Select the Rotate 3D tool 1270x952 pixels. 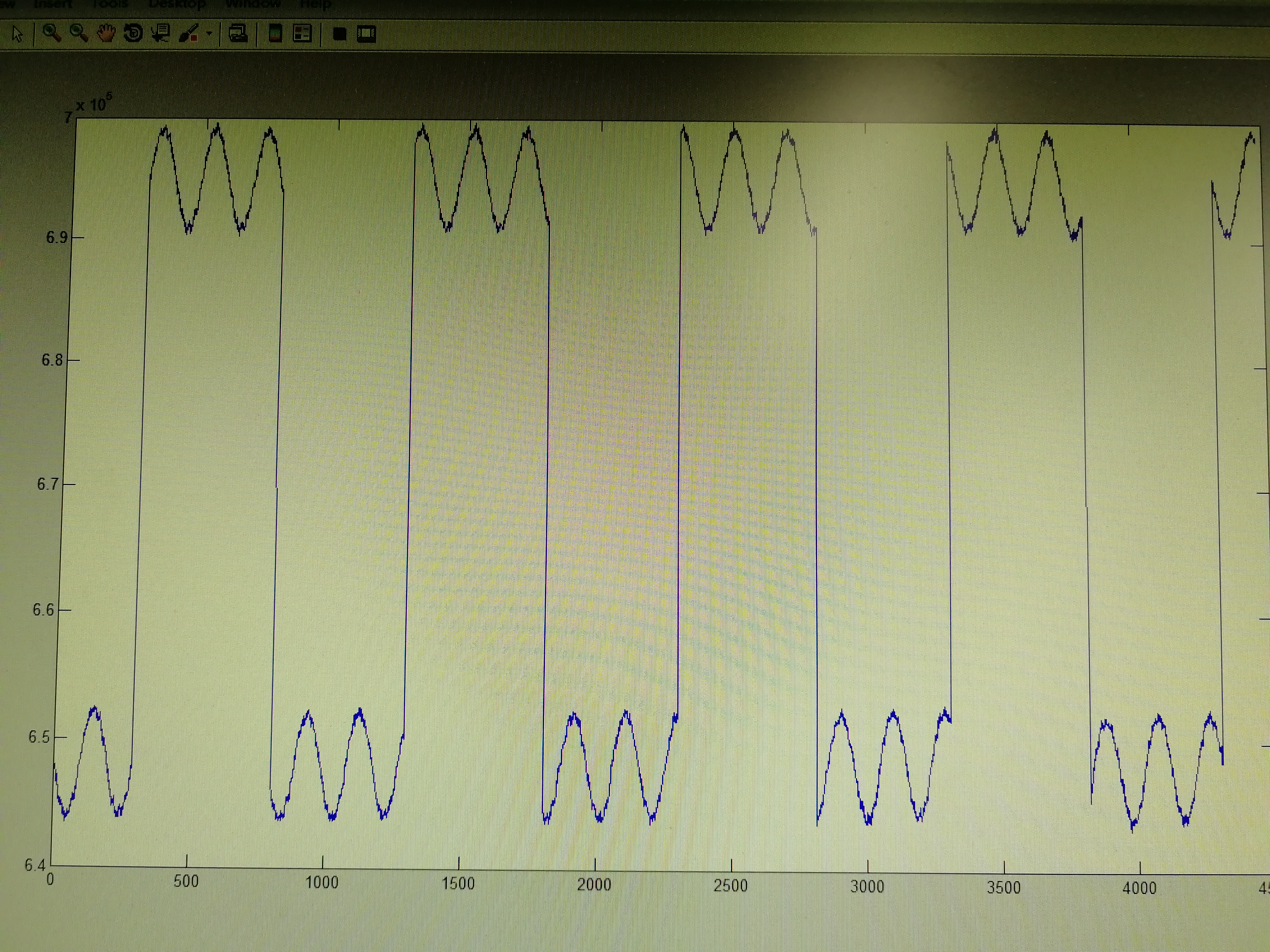click(133, 33)
